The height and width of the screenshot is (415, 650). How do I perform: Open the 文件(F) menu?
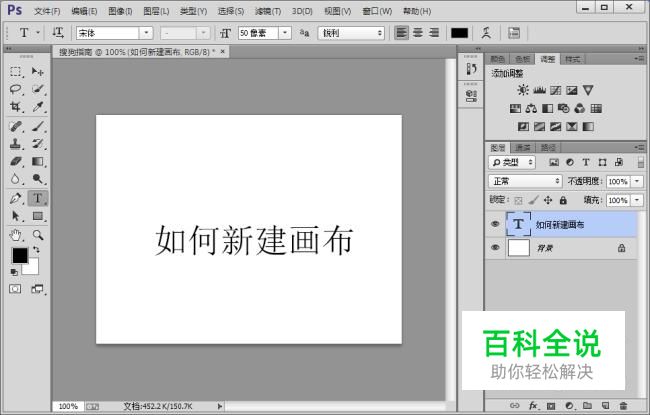click(x=47, y=11)
